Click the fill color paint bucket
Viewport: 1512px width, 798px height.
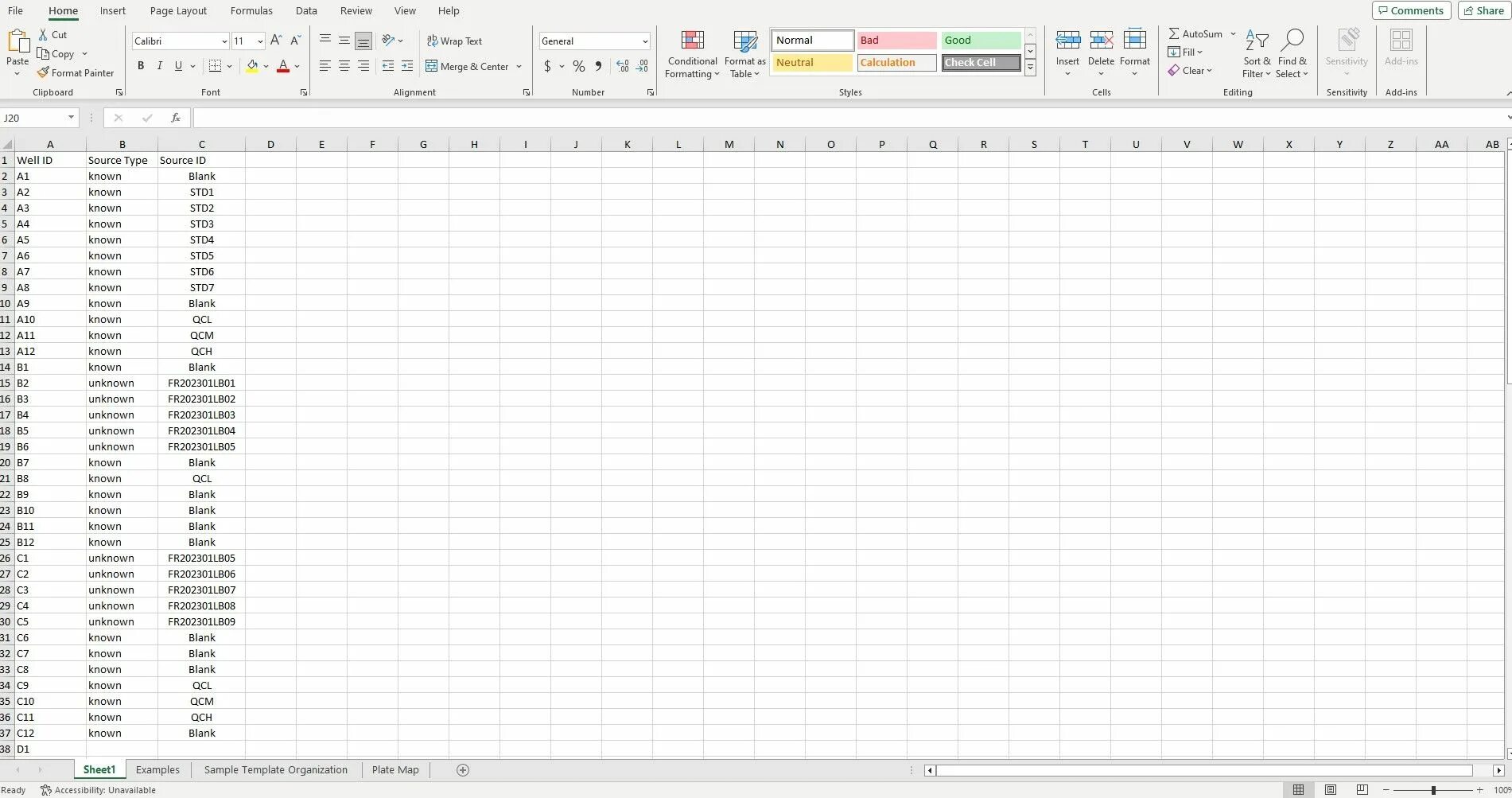point(252,66)
